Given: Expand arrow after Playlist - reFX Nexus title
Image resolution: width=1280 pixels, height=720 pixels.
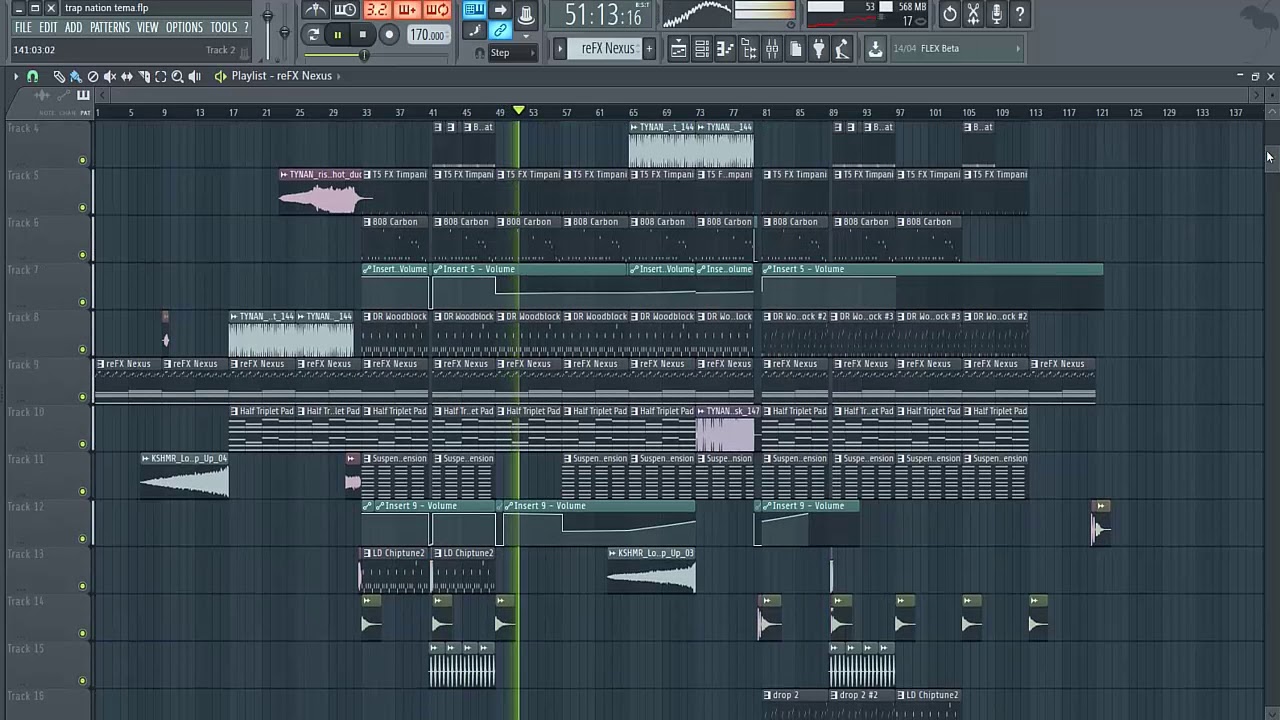Looking at the screenshot, I should [338, 76].
